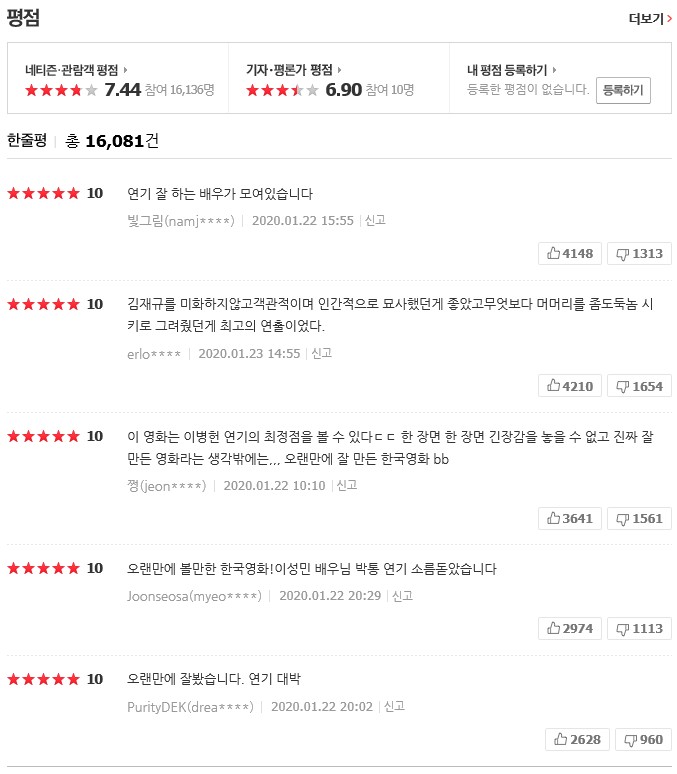The image size is (677, 774).
Task: Open 내 평점 등록하기 arrow link
Action: (554, 70)
